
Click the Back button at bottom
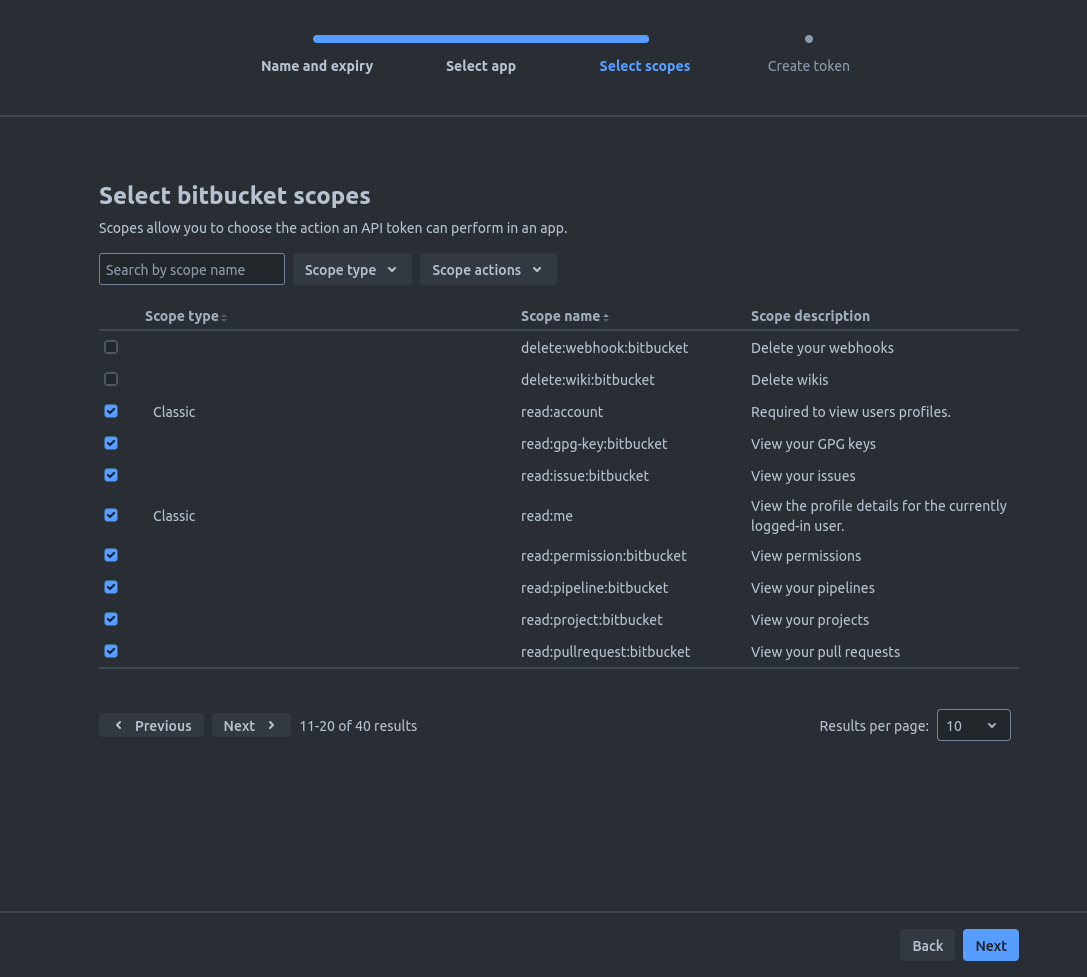point(927,945)
